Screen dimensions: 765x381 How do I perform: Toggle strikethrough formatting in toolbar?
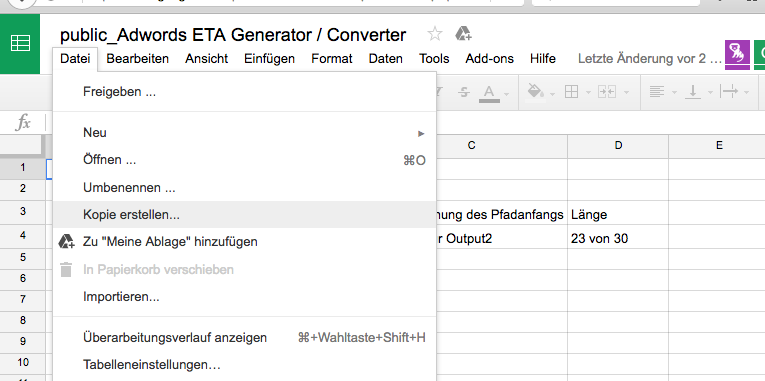pos(464,92)
